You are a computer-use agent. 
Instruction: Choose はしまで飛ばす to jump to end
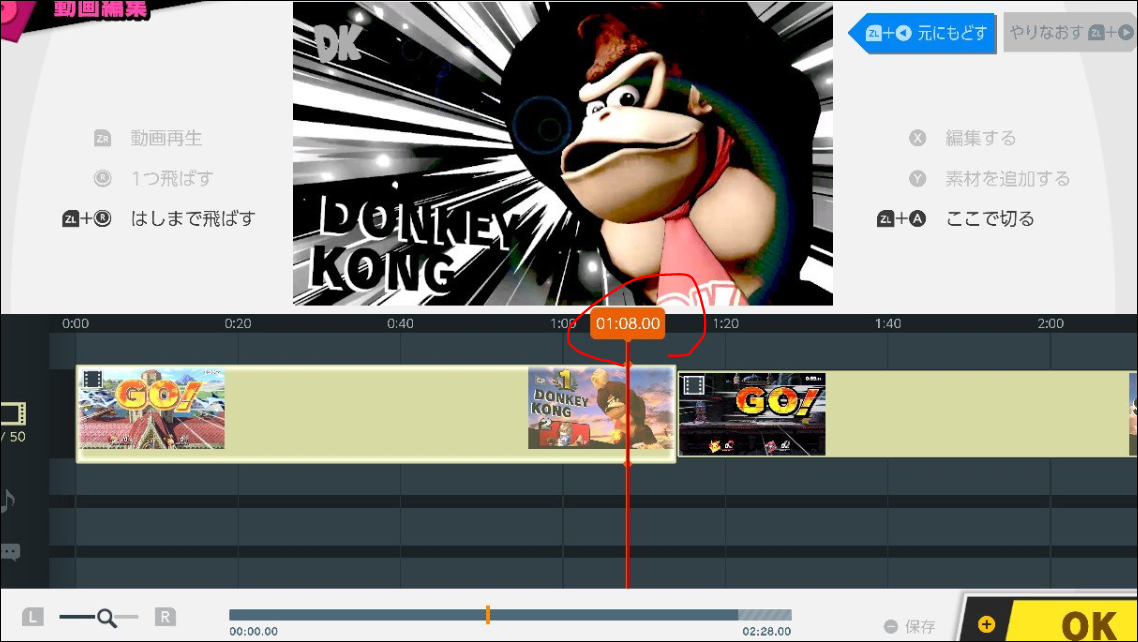(193, 218)
